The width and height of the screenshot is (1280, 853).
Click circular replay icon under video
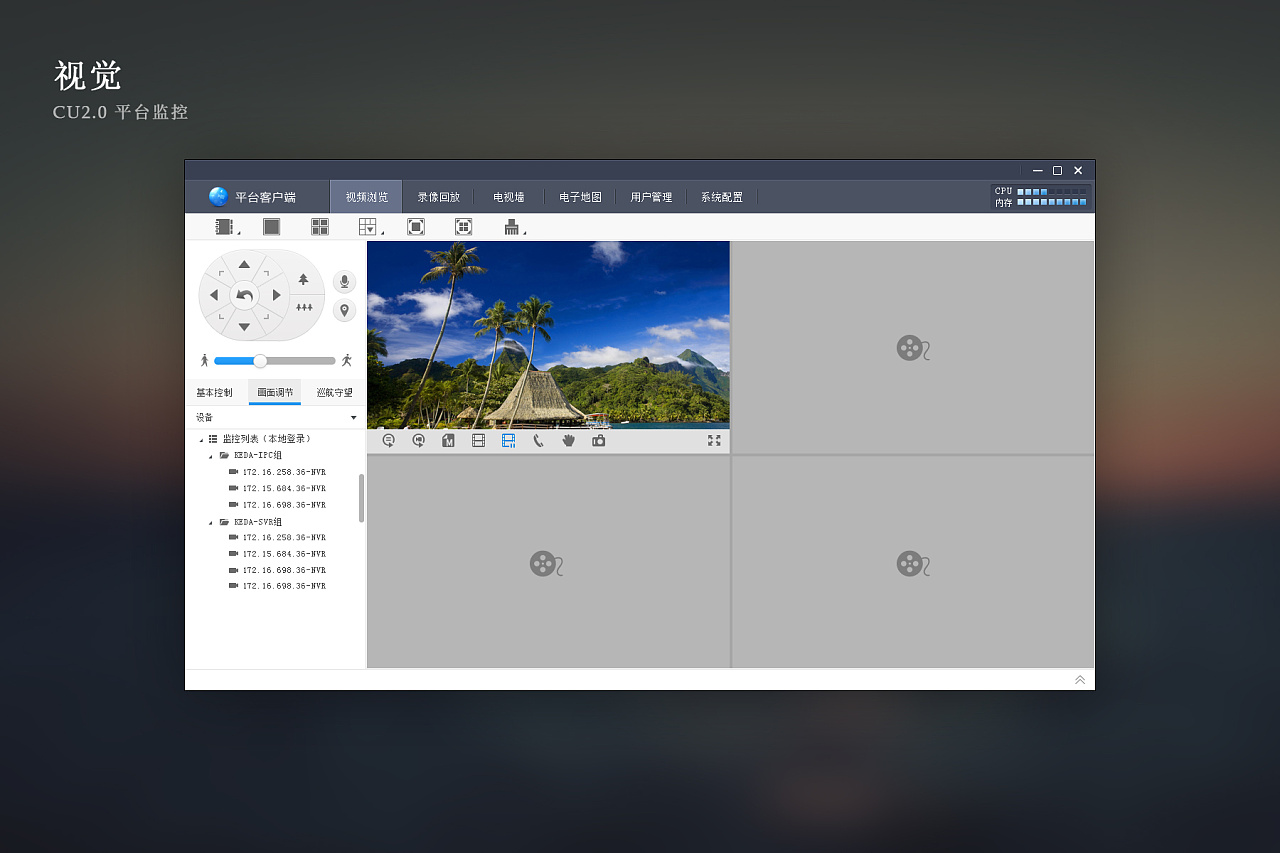pyautogui.click(x=419, y=440)
